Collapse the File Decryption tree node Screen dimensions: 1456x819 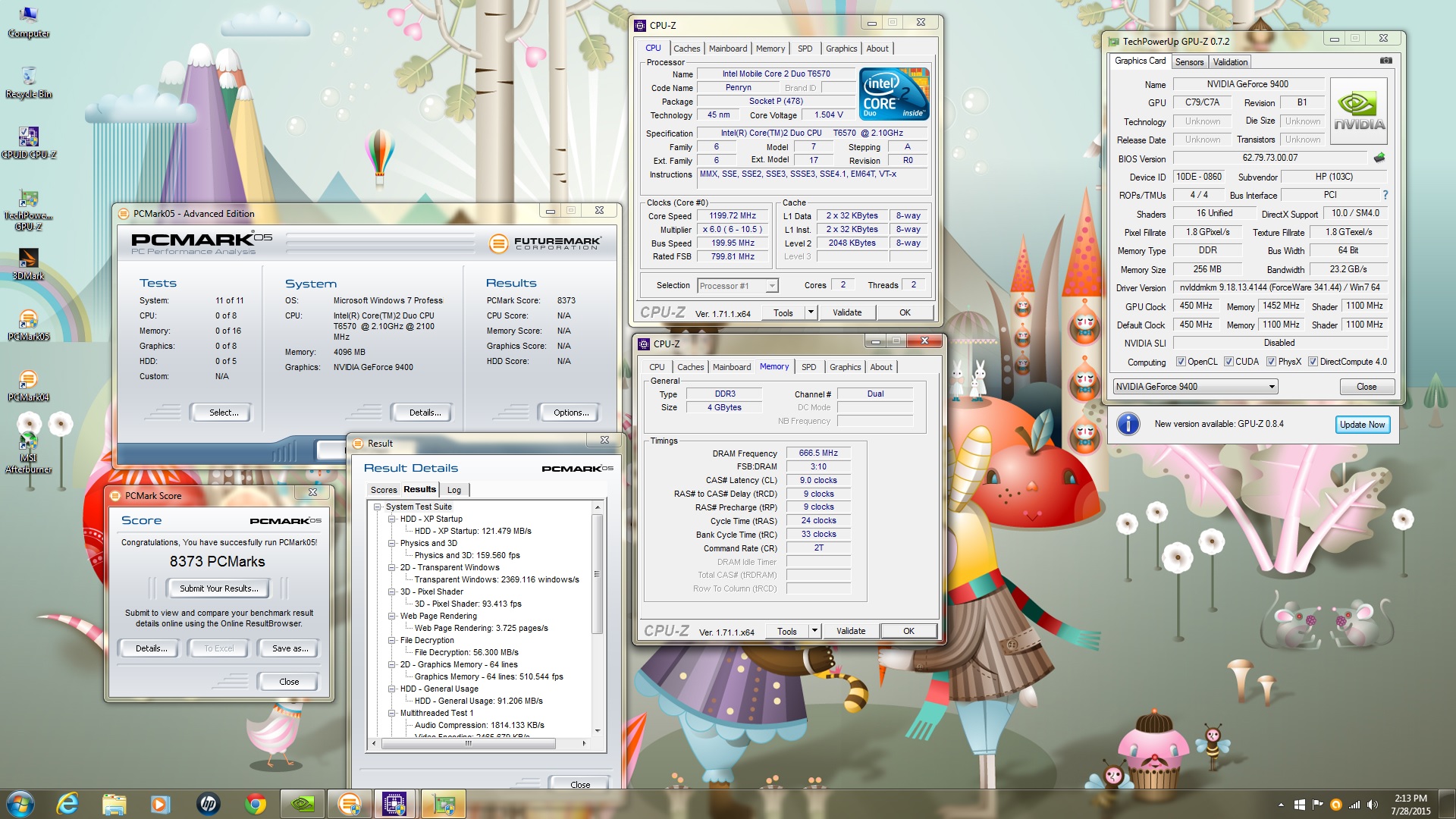(x=392, y=640)
